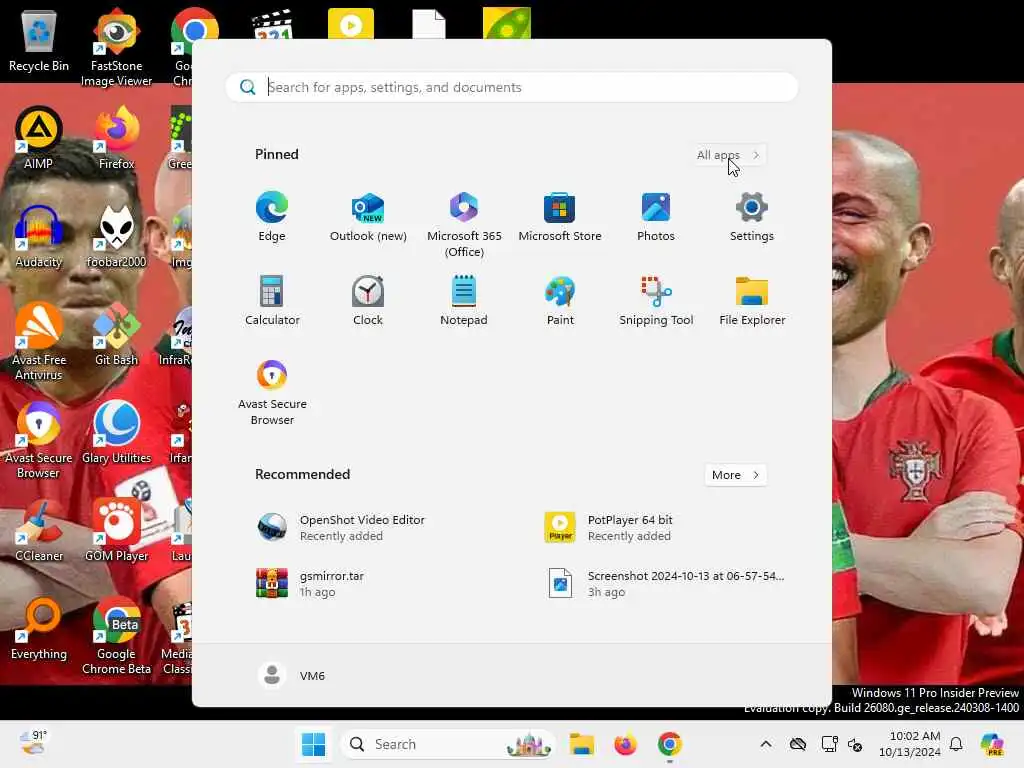The height and width of the screenshot is (768, 1024).
Task: Select CCleaner desktop shortcut
Action: (39, 530)
